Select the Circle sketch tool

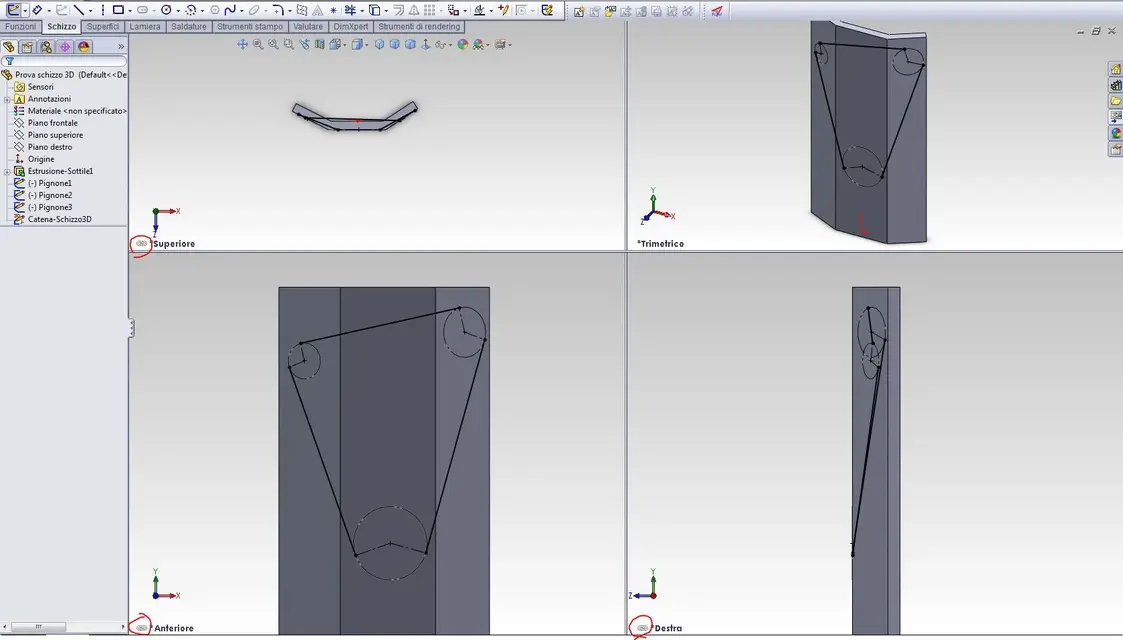[166, 11]
